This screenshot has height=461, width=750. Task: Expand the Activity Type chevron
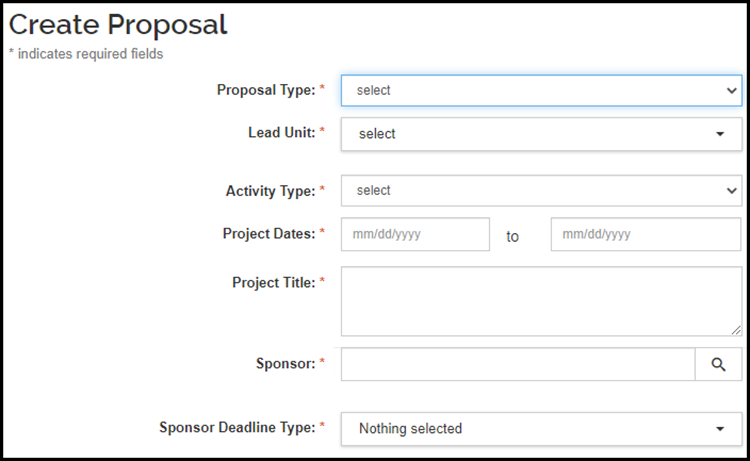(731, 190)
